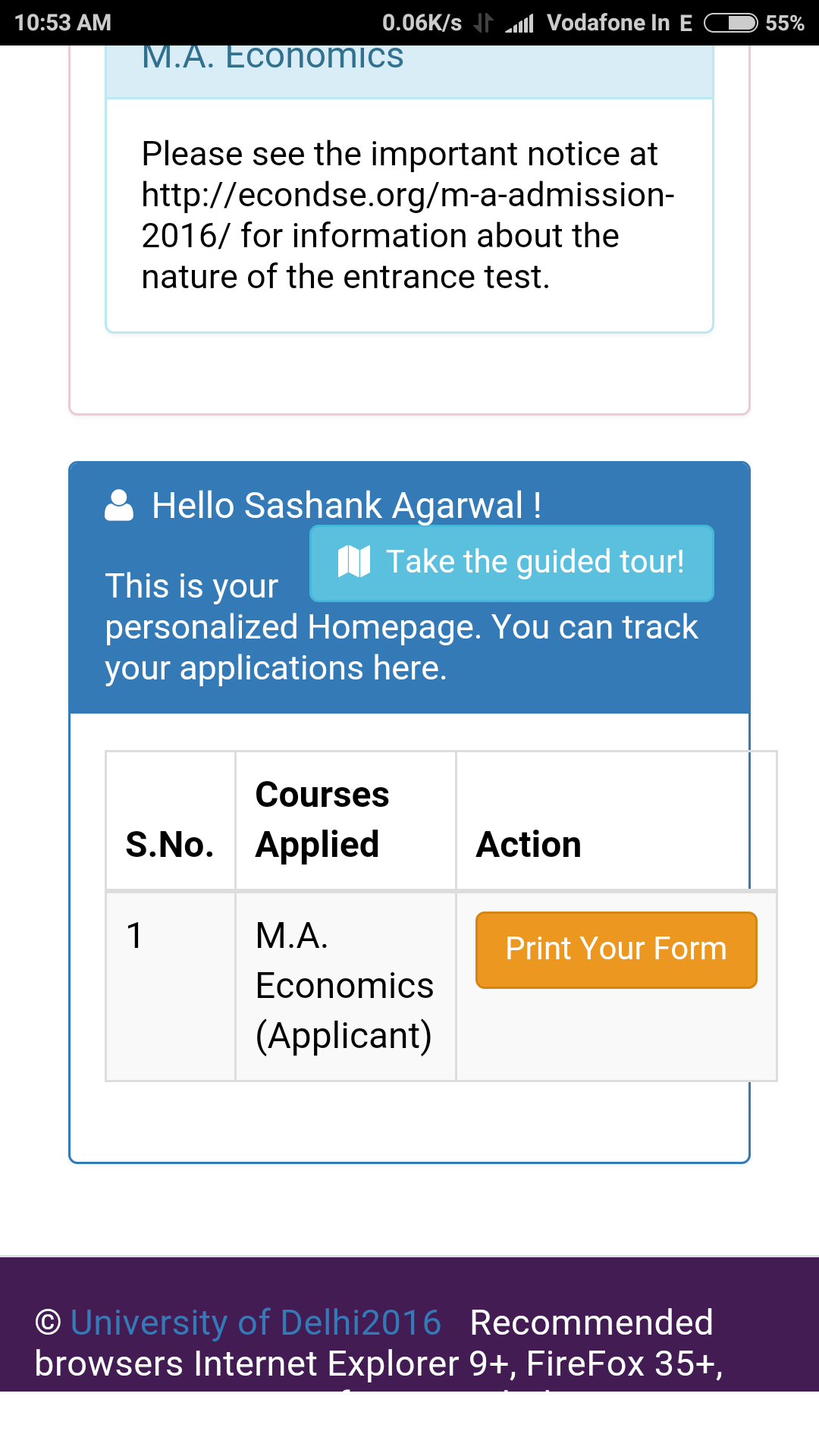
Task: Click the copyright symbol in the footer
Action: coord(48,1323)
